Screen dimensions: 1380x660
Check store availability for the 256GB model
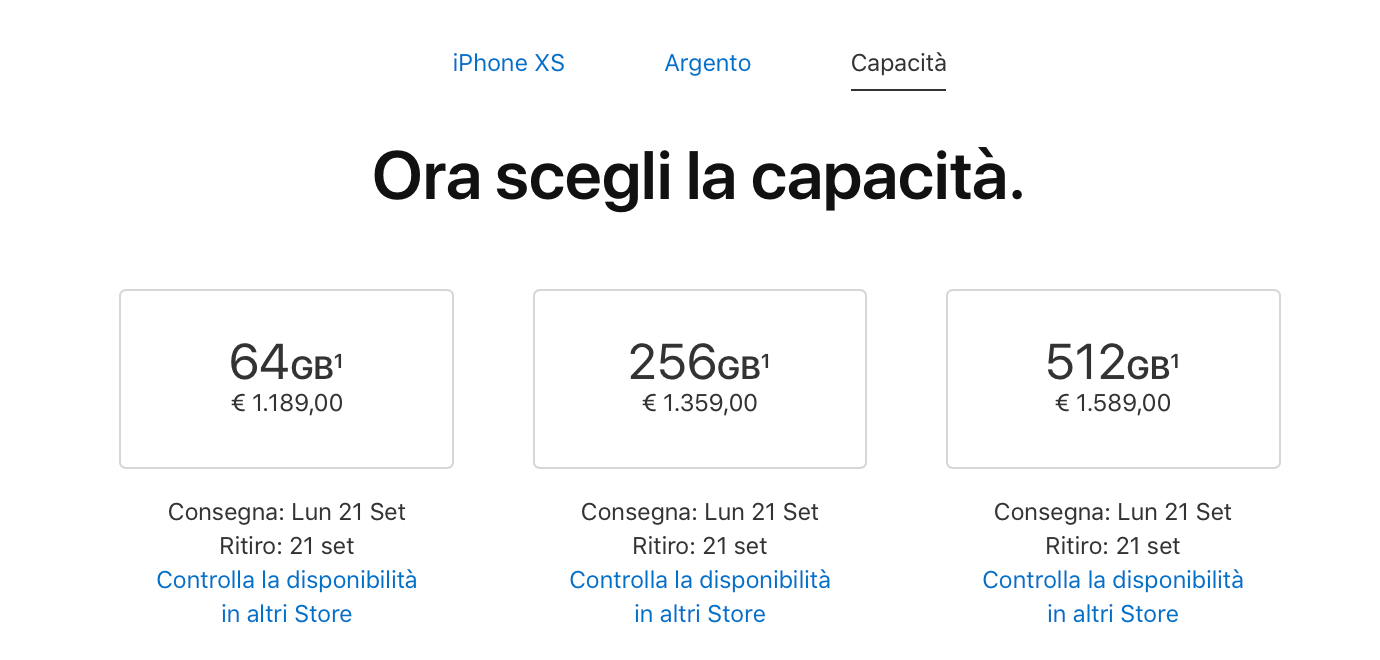pyautogui.click(x=699, y=597)
